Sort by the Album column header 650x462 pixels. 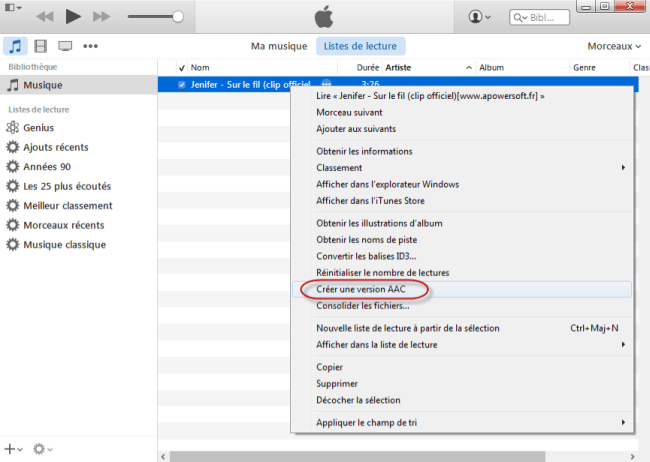[x=522, y=68]
